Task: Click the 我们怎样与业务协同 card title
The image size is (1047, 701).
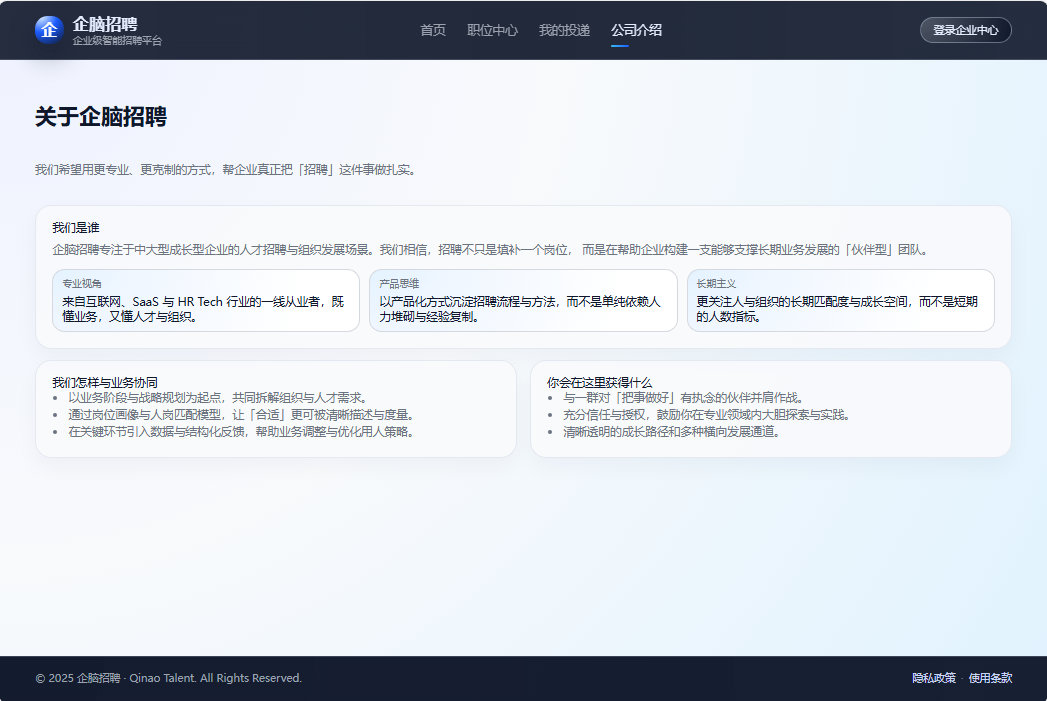Action: [105, 382]
